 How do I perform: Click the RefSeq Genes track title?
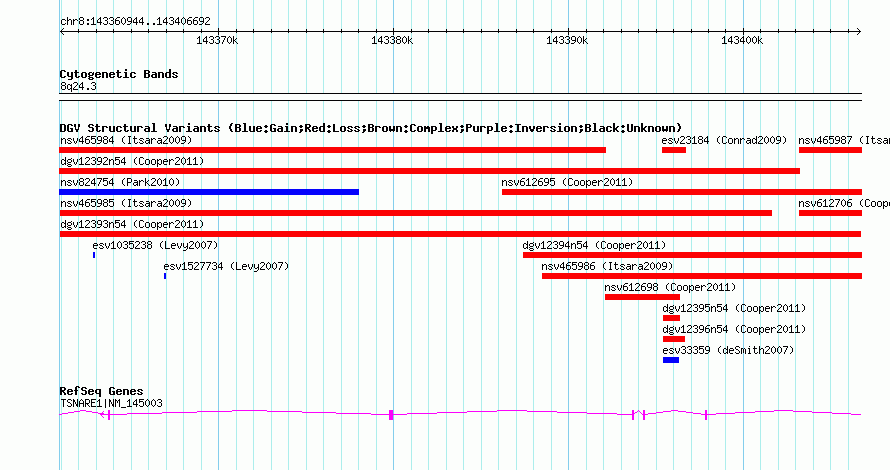pyautogui.click(x=101, y=391)
